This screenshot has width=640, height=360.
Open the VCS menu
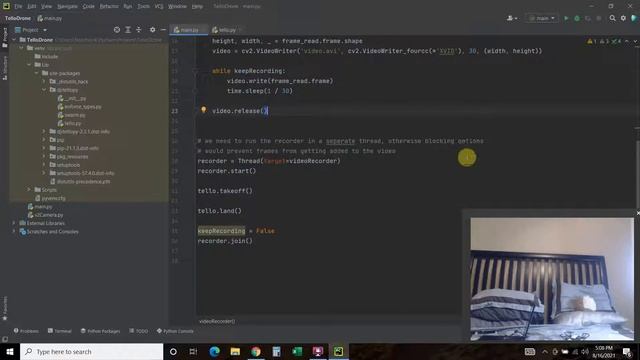click(x=159, y=7)
